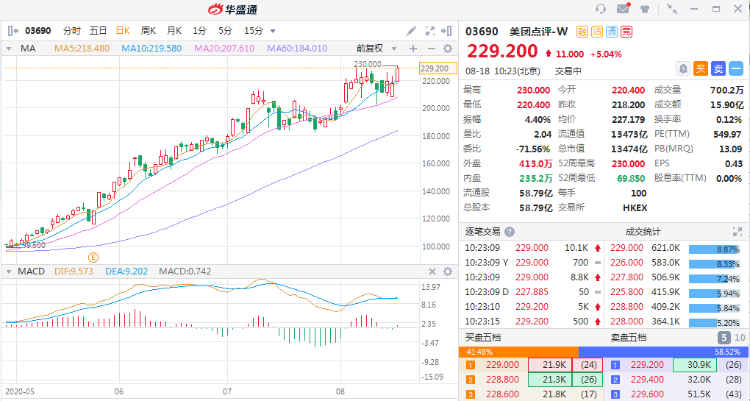Click bid price 228.800 in level 2

point(503,380)
